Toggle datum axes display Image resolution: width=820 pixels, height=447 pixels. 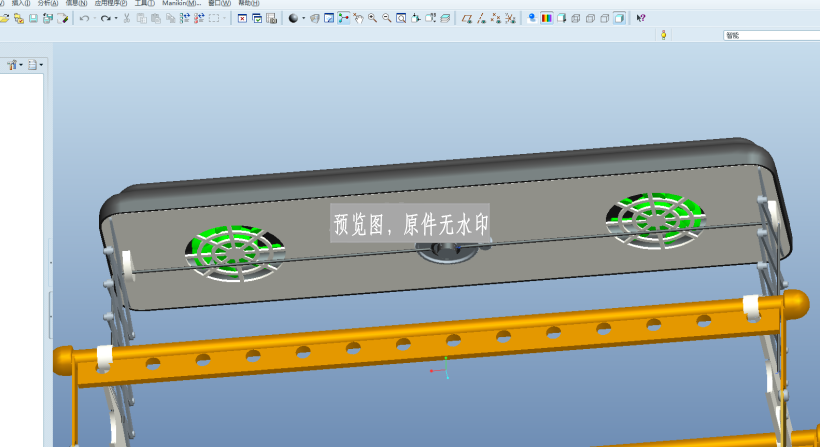coord(481,18)
